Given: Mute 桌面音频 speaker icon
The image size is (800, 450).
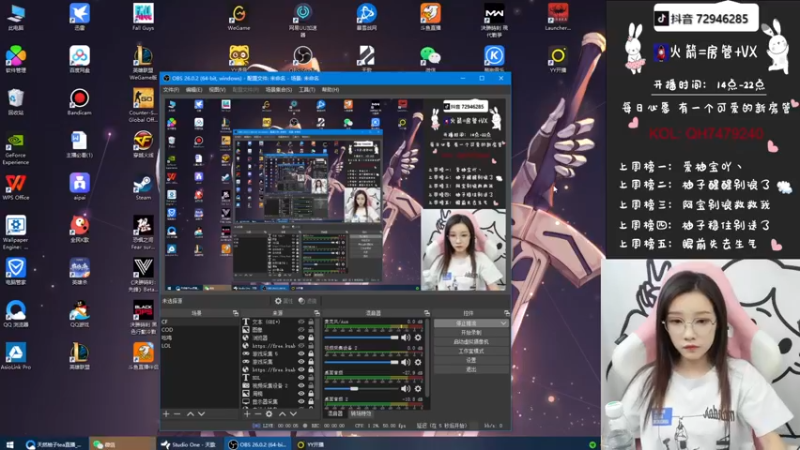Looking at the screenshot, I should coord(406,388).
